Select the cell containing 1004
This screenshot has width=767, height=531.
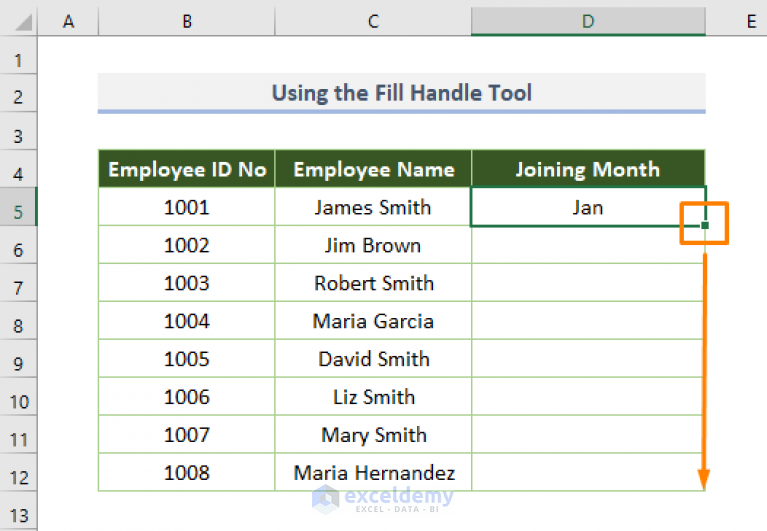point(187,321)
